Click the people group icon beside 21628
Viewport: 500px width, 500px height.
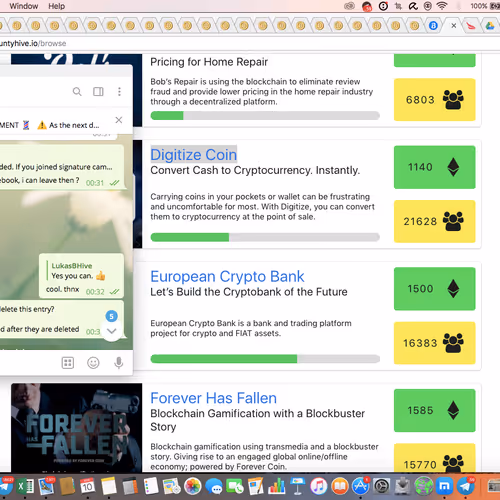pyautogui.click(x=453, y=221)
